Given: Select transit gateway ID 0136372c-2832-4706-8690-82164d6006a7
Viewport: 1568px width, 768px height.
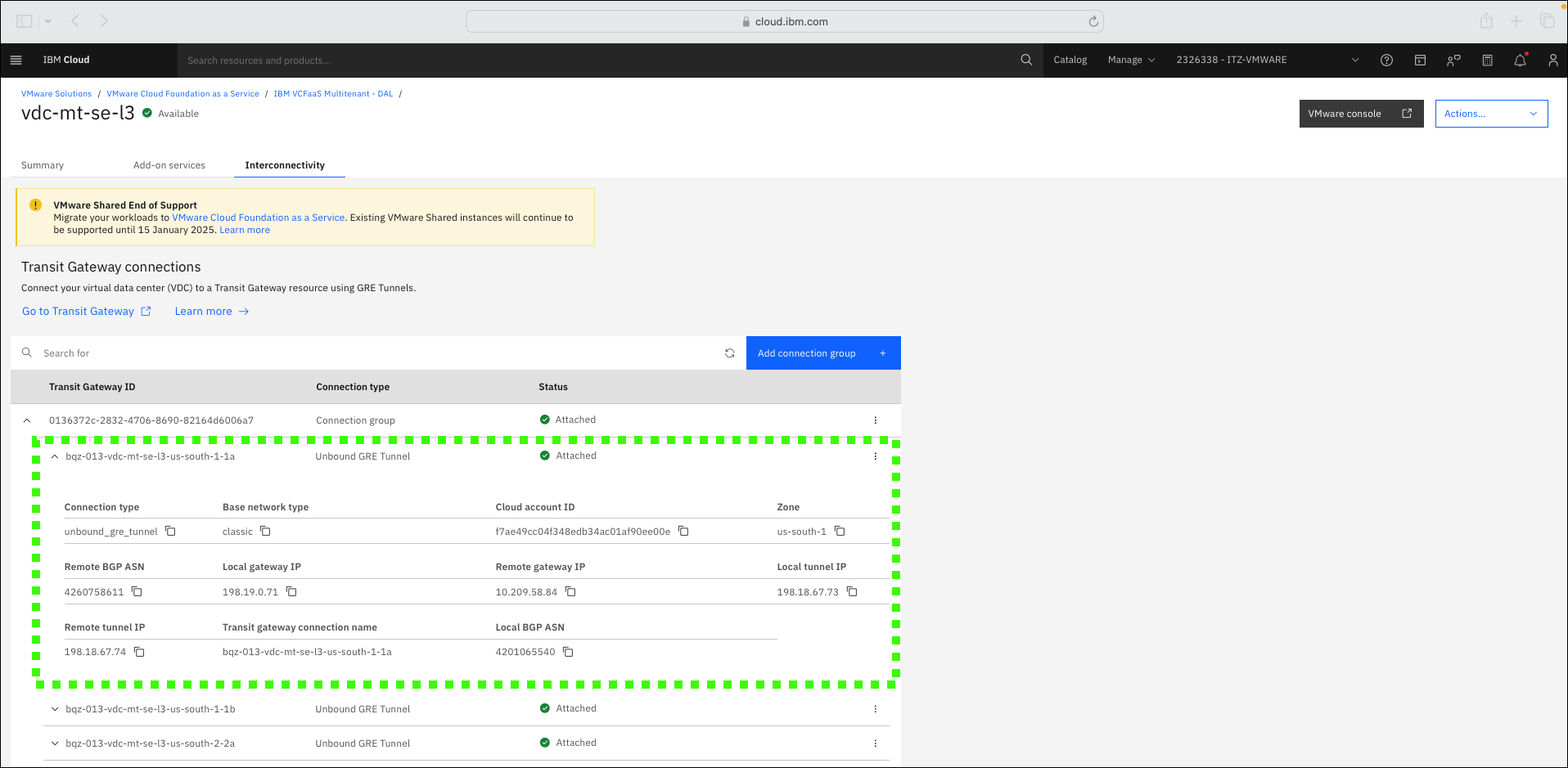Looking at the screenshot, I should click(151, 420).
